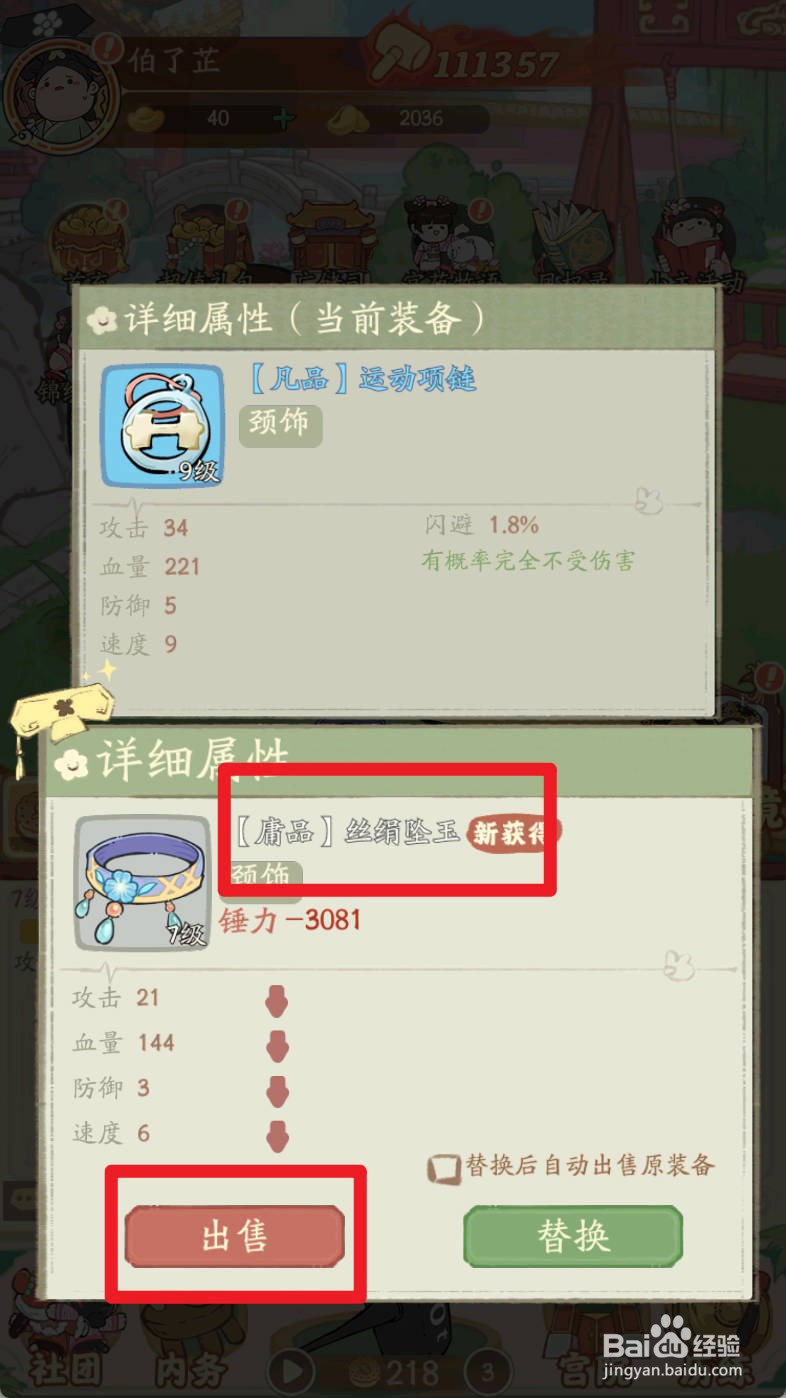This screenshot has height=1398, width=786.
Task: Sell the item with 出售 button
Action: tap(235, 1236)
